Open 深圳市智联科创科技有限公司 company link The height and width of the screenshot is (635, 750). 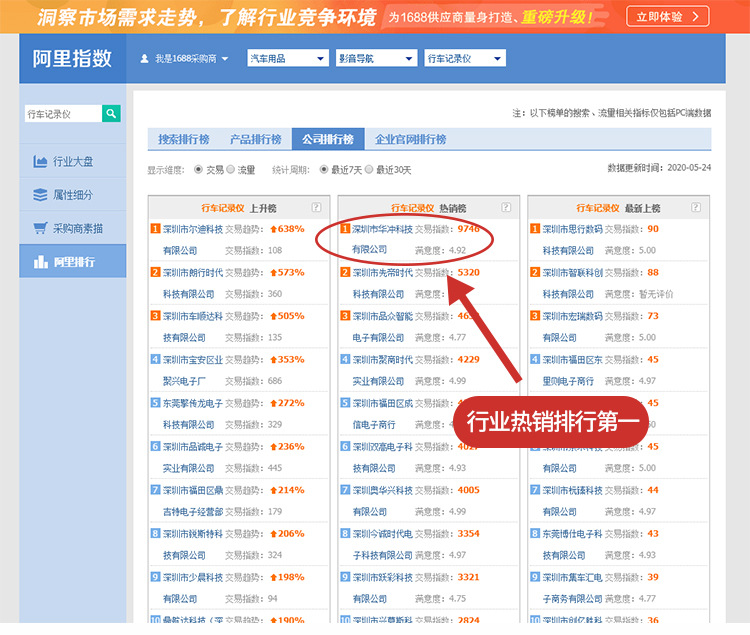pos(572,283)
